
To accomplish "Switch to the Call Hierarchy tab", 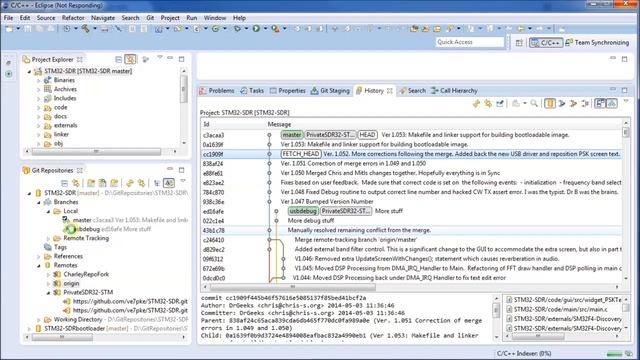I will (454, 91).
